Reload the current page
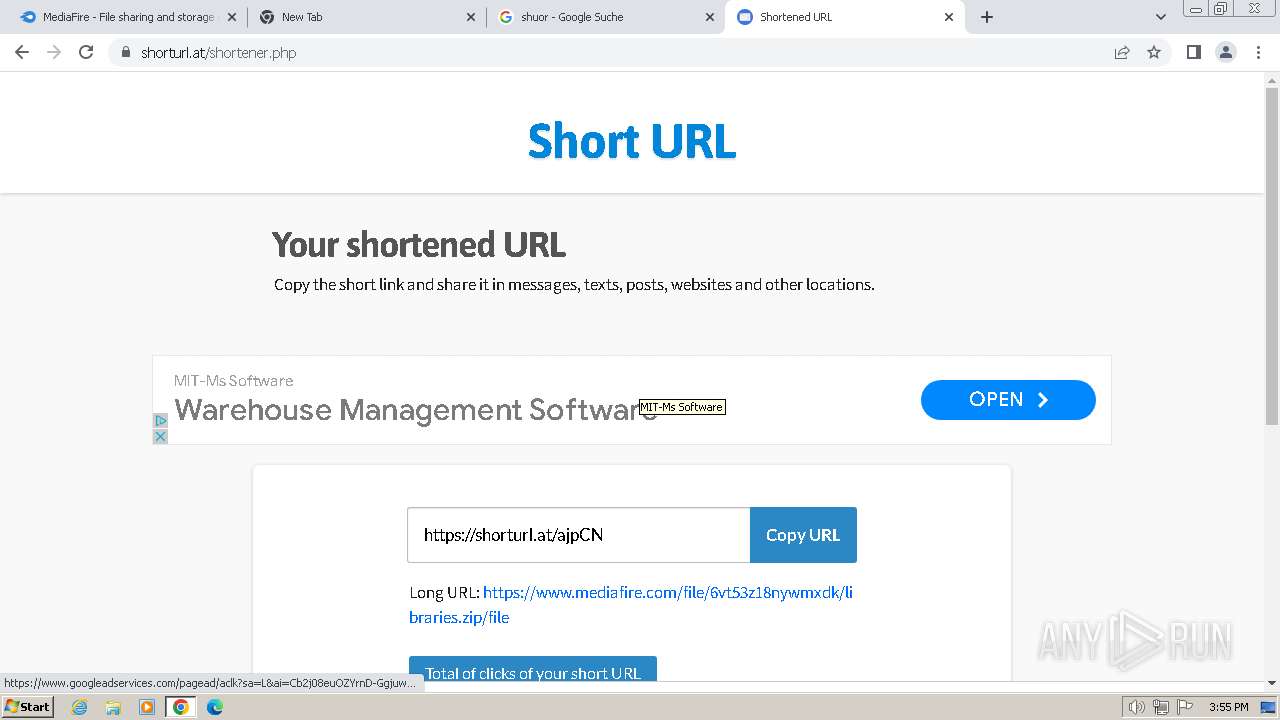1280x720 pixels. [86, 53]
